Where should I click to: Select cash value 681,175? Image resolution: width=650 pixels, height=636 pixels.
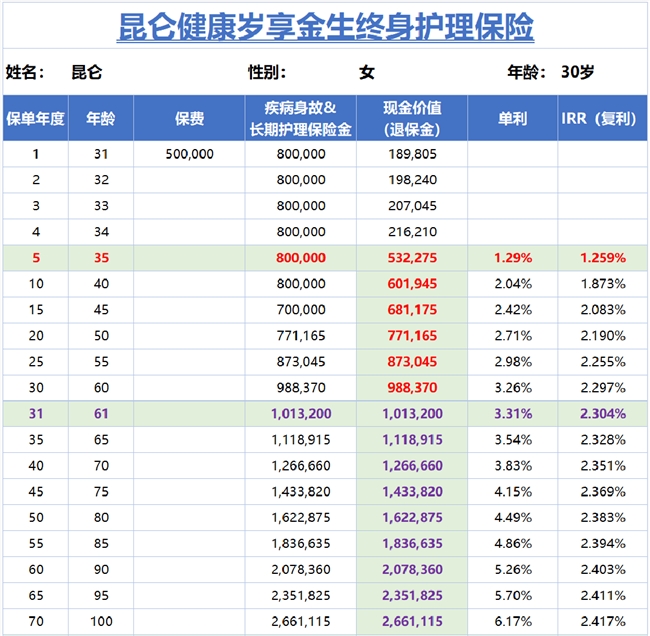tap(412, 310)
